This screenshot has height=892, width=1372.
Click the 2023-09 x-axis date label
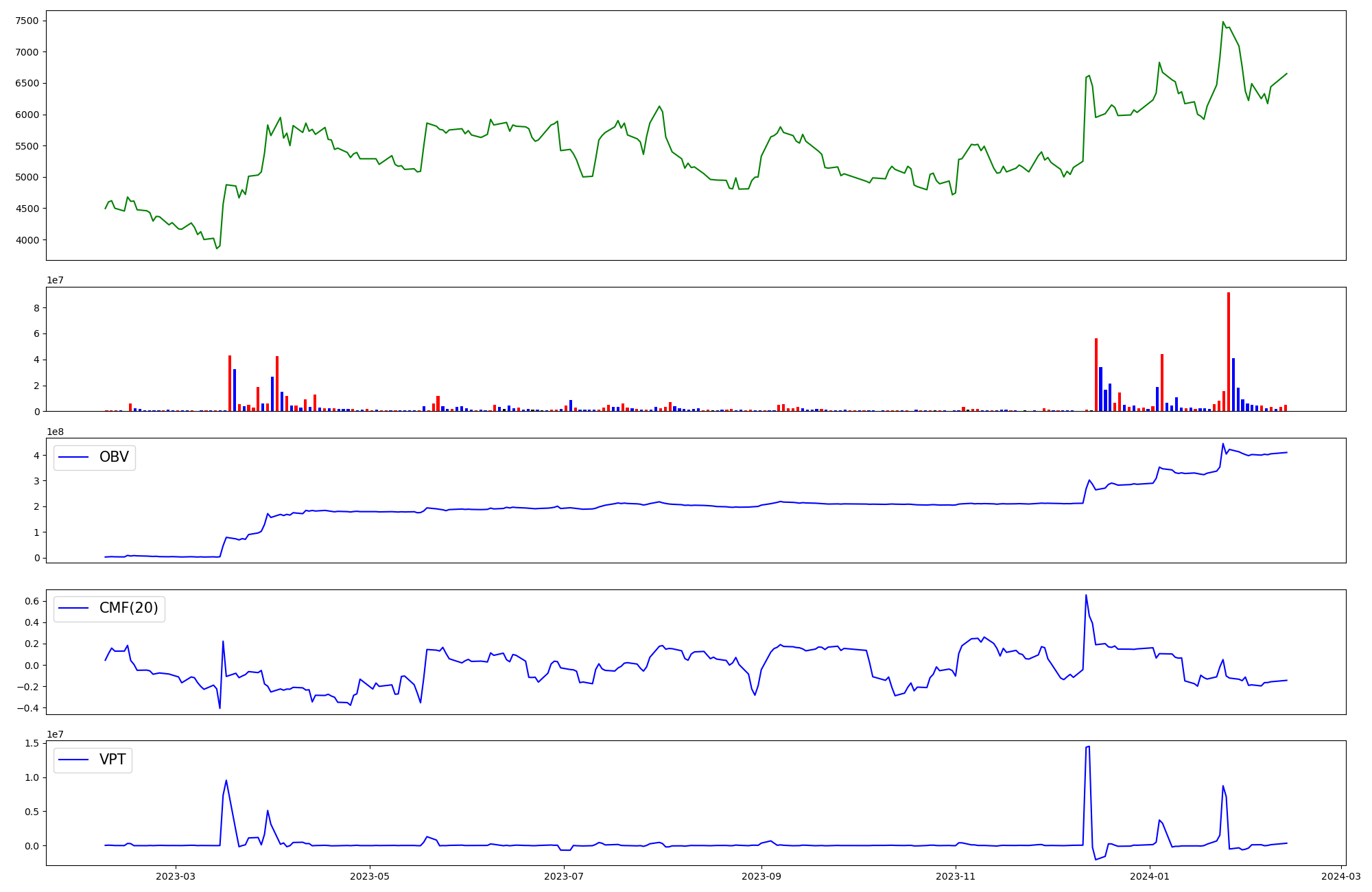coord(761,876)
